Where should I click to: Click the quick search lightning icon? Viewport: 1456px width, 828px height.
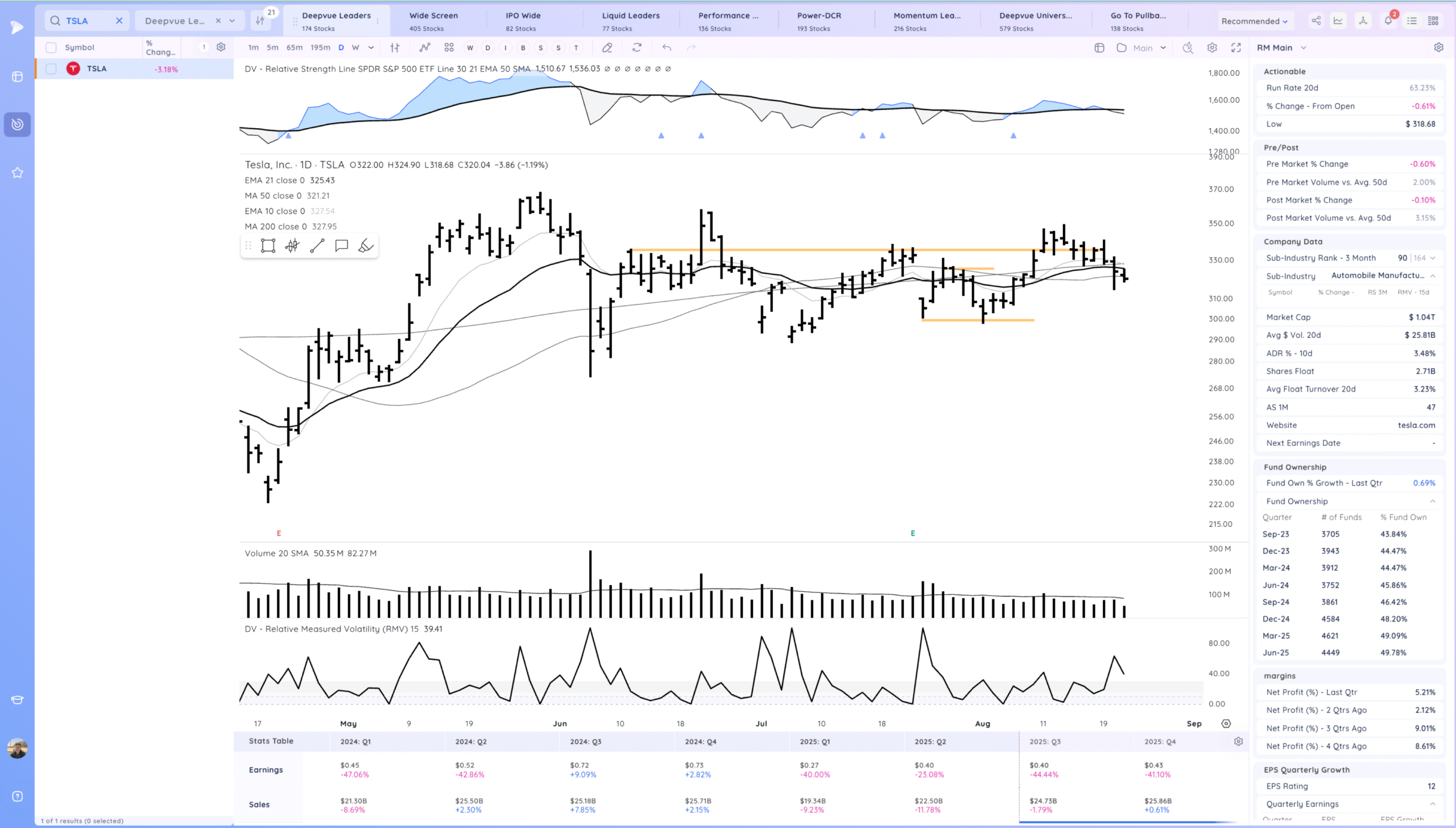coord(1188,48)
